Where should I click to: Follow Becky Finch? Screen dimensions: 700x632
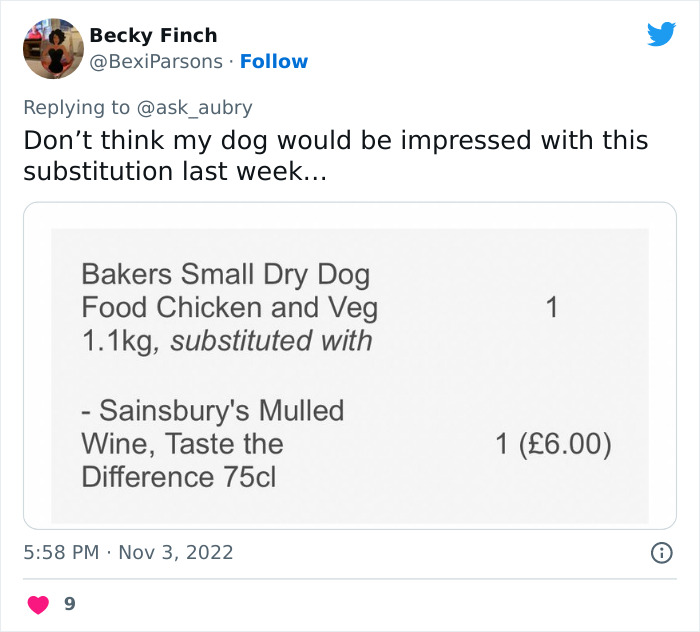[274, 61]
